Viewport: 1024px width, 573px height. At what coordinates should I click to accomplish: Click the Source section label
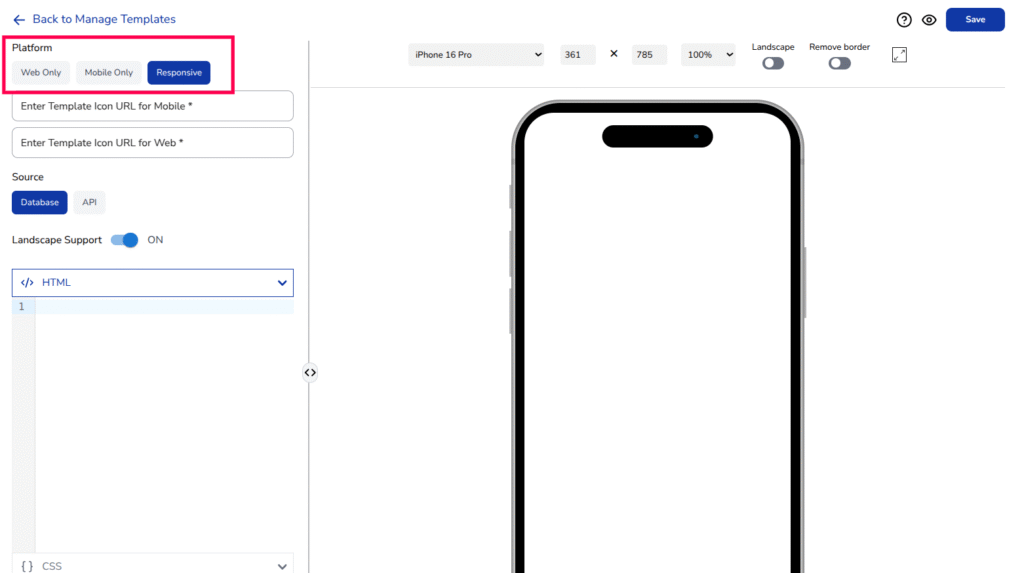27,177
